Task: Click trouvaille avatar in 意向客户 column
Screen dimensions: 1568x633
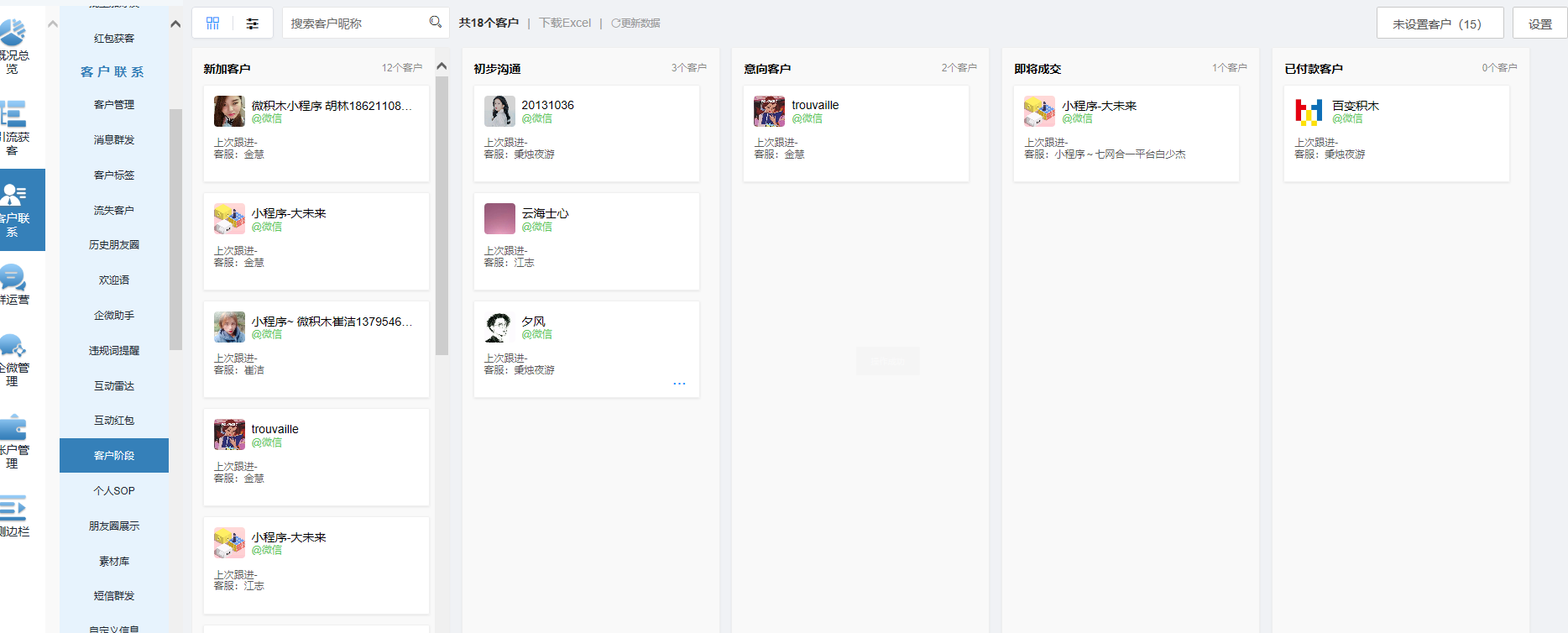Action: point(769,112)
